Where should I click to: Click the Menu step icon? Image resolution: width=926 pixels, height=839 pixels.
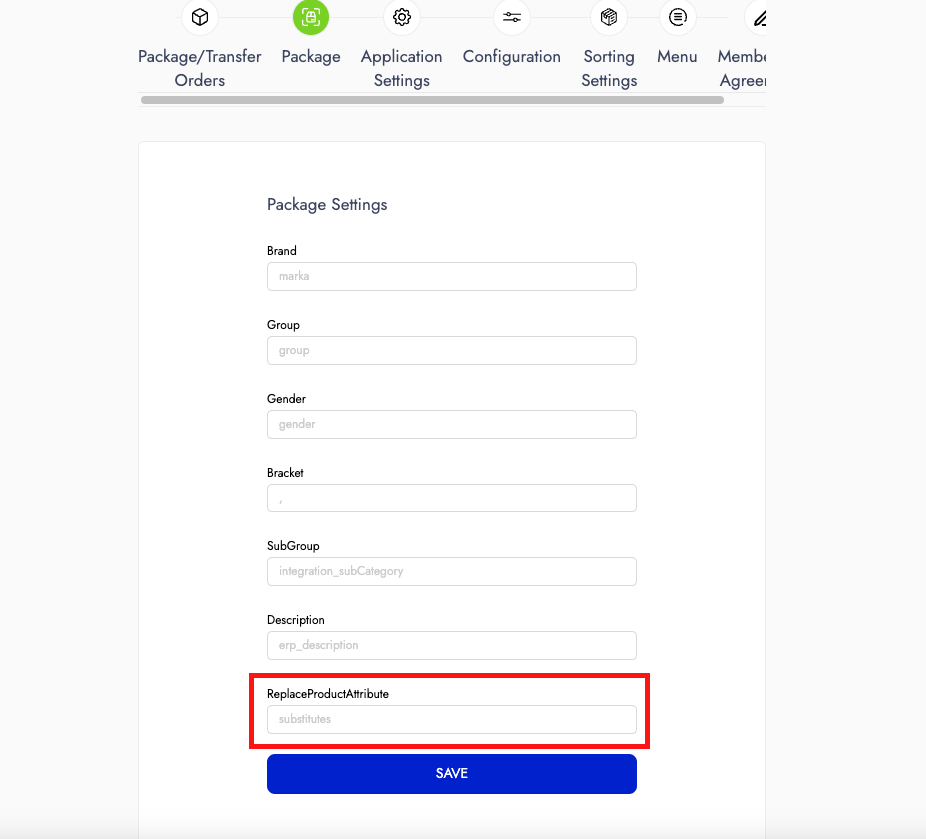[x=678, y=17]
